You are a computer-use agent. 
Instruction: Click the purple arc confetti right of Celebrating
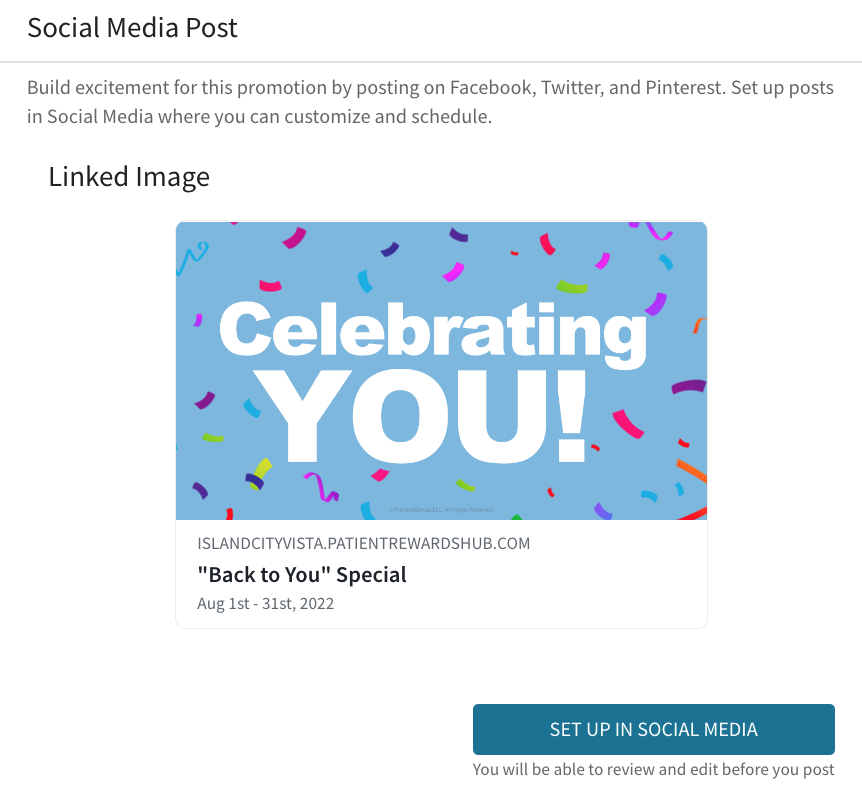pos(656,304)
